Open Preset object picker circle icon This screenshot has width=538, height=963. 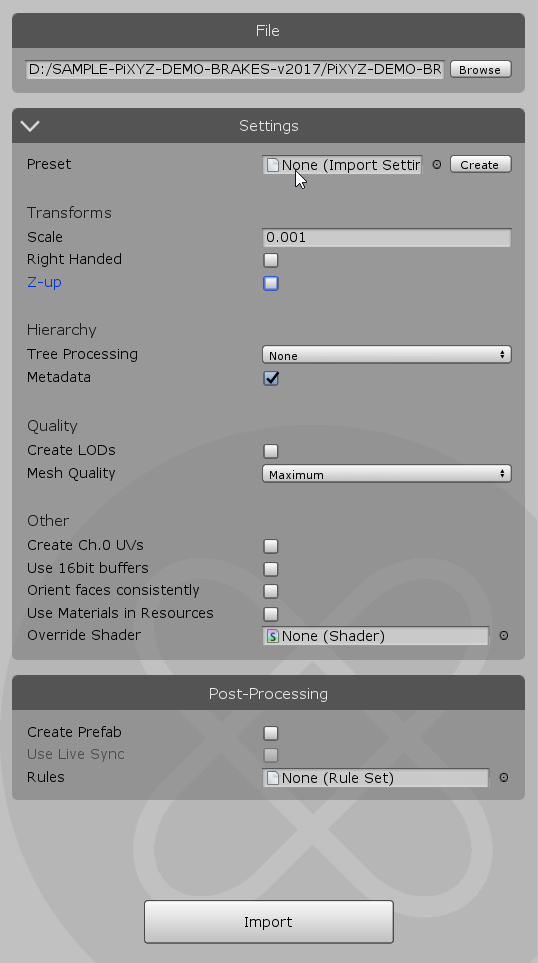pyautogui.click(x=437, y=165)
